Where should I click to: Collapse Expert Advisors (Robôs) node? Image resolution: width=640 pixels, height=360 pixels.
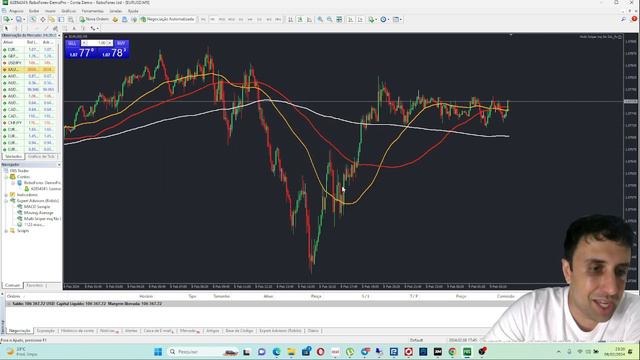coord(7,201)
